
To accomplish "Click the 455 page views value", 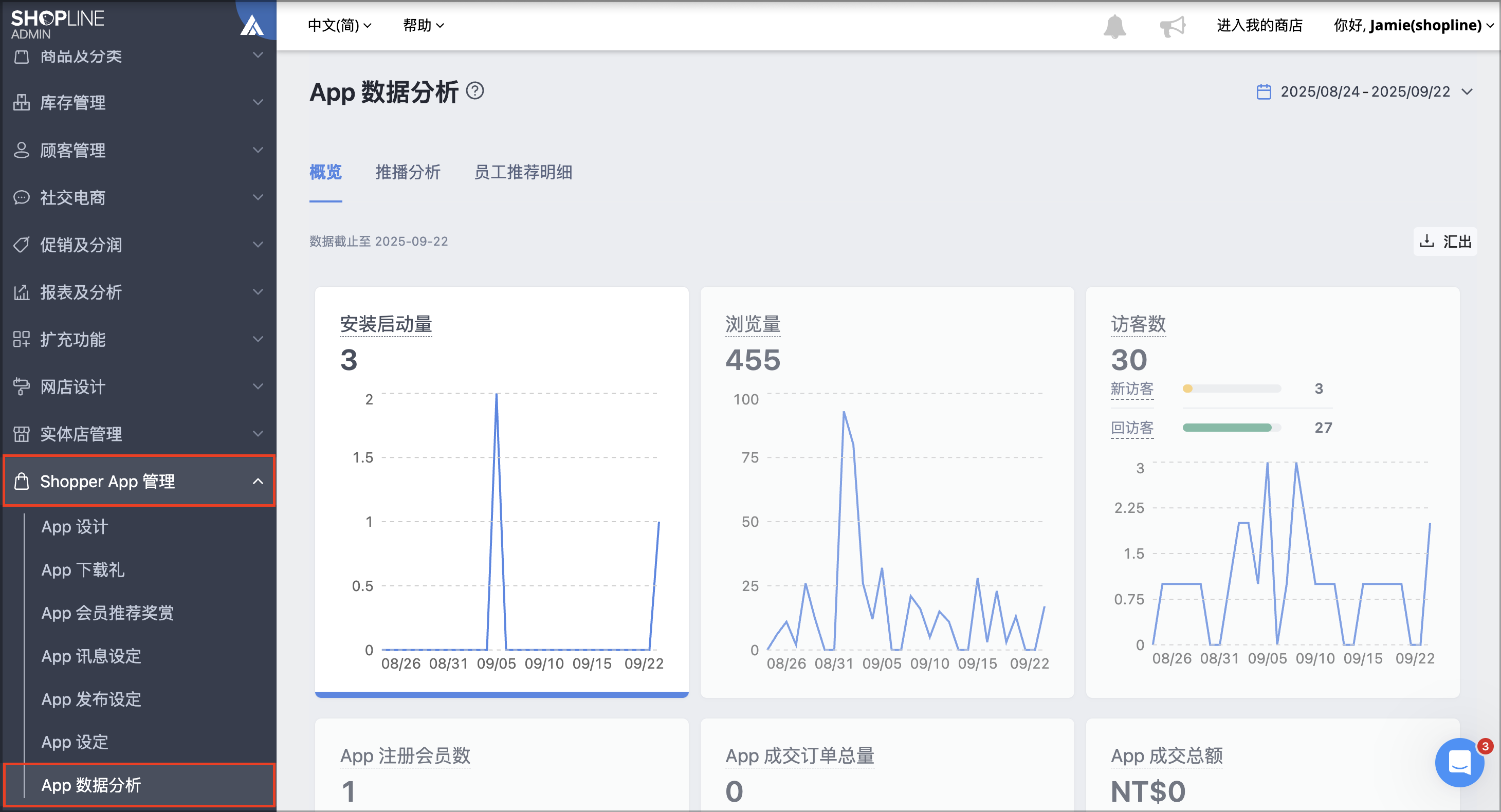I will (753, 360).
